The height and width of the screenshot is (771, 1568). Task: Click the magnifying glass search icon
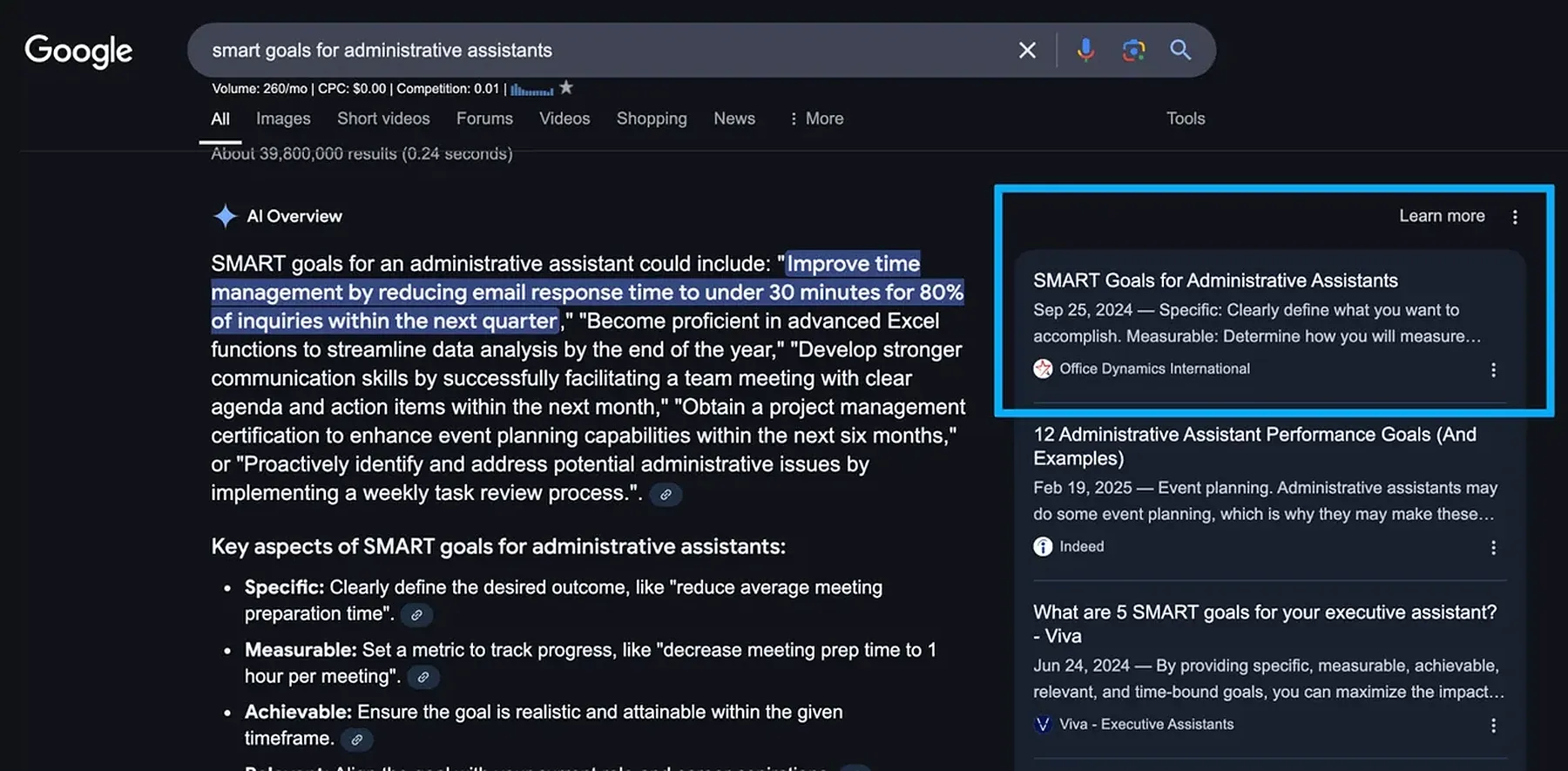pyautogui.click(x=1180, y=50)
